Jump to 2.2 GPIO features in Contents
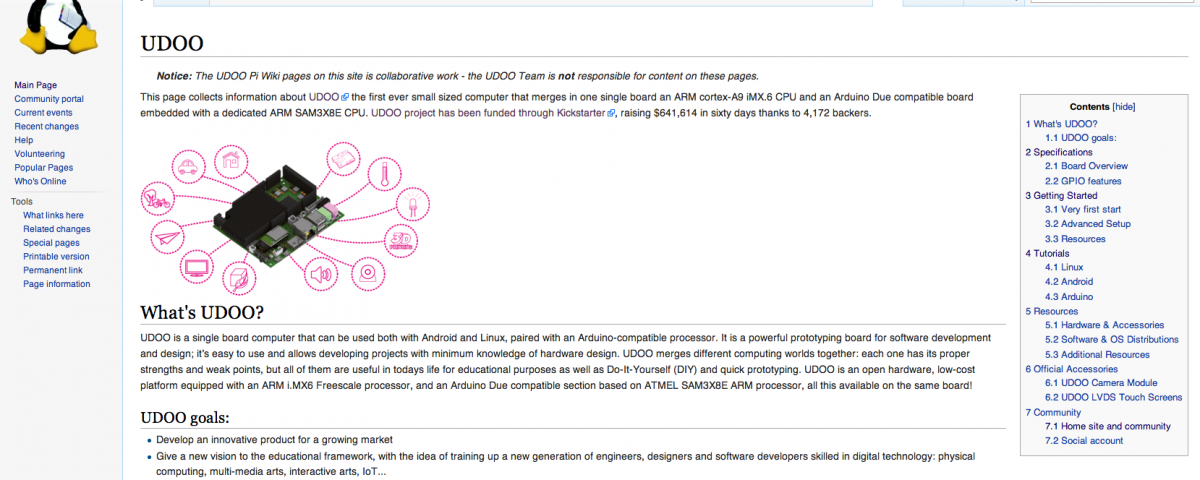 coord(1083,181)
